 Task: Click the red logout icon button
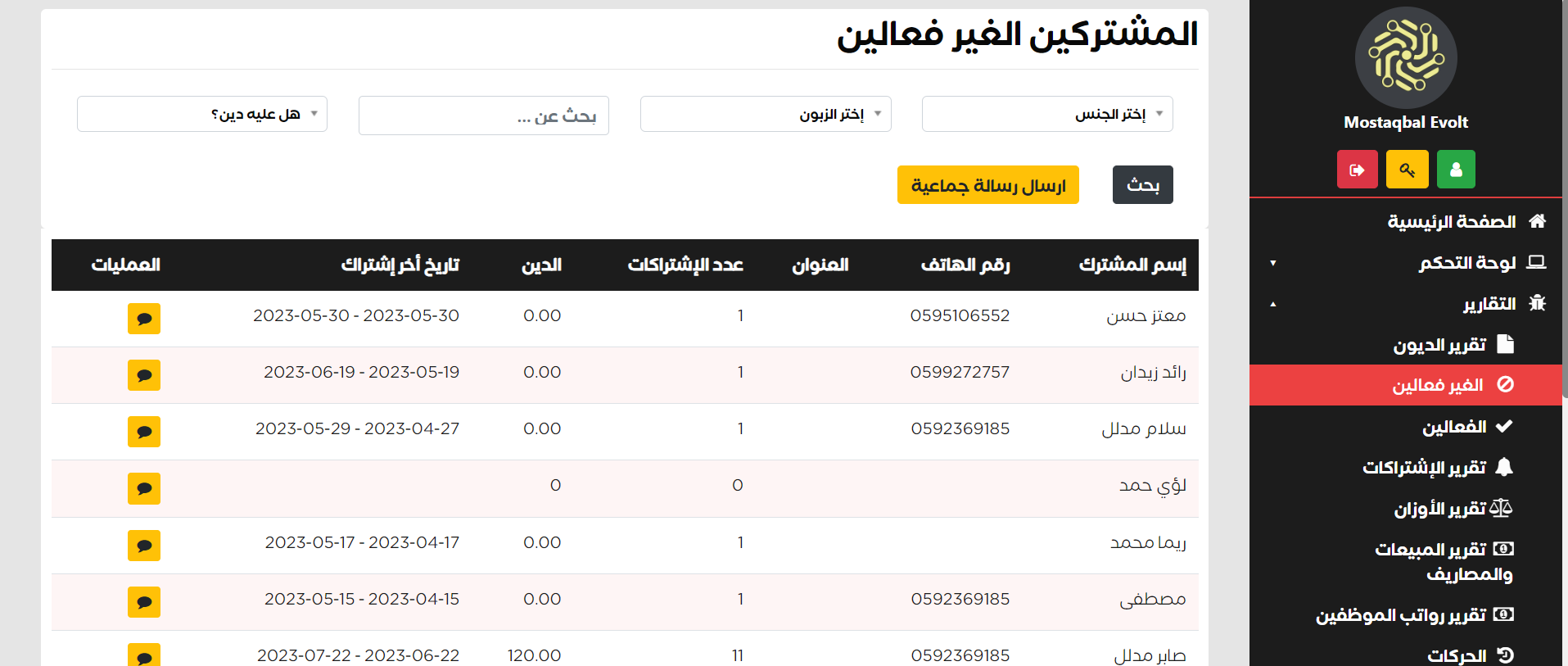[x=1357, y=170]
